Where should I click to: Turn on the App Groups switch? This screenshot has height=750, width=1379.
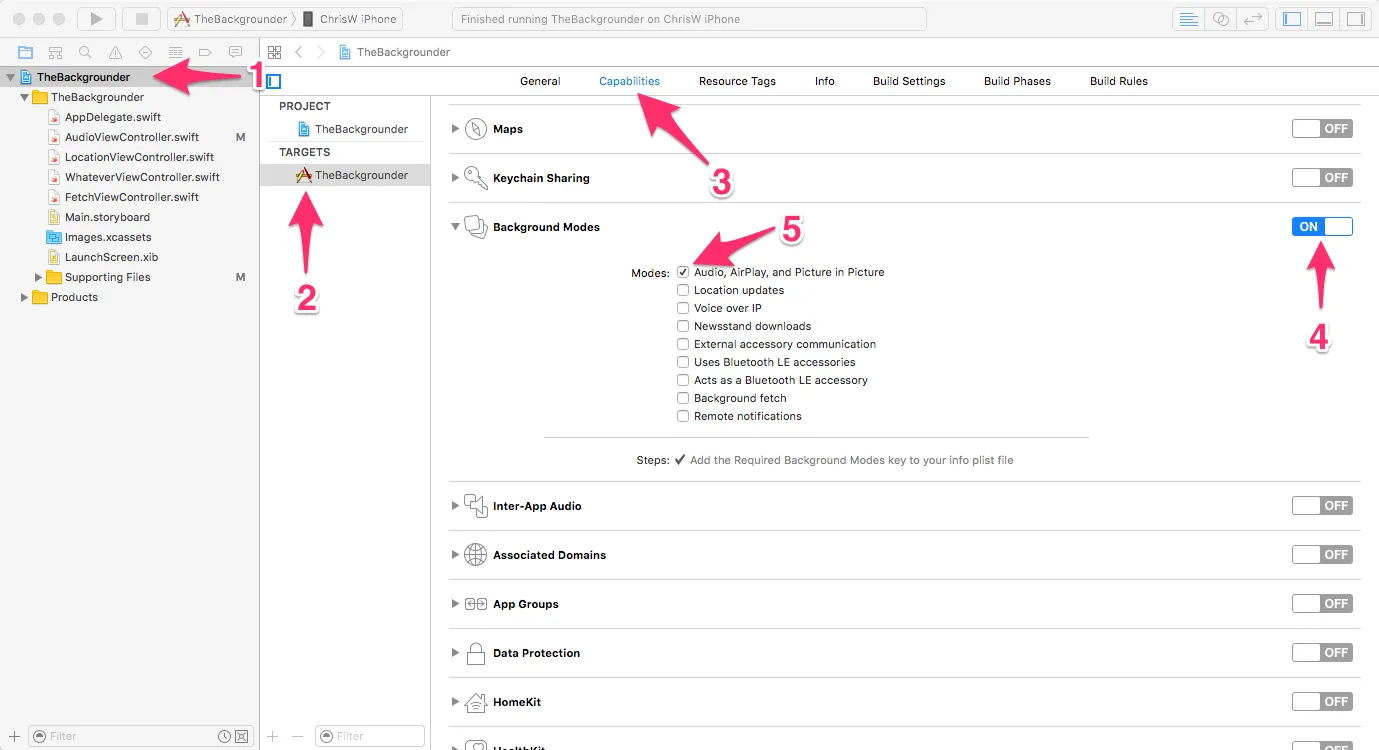tap(1322, 604)
